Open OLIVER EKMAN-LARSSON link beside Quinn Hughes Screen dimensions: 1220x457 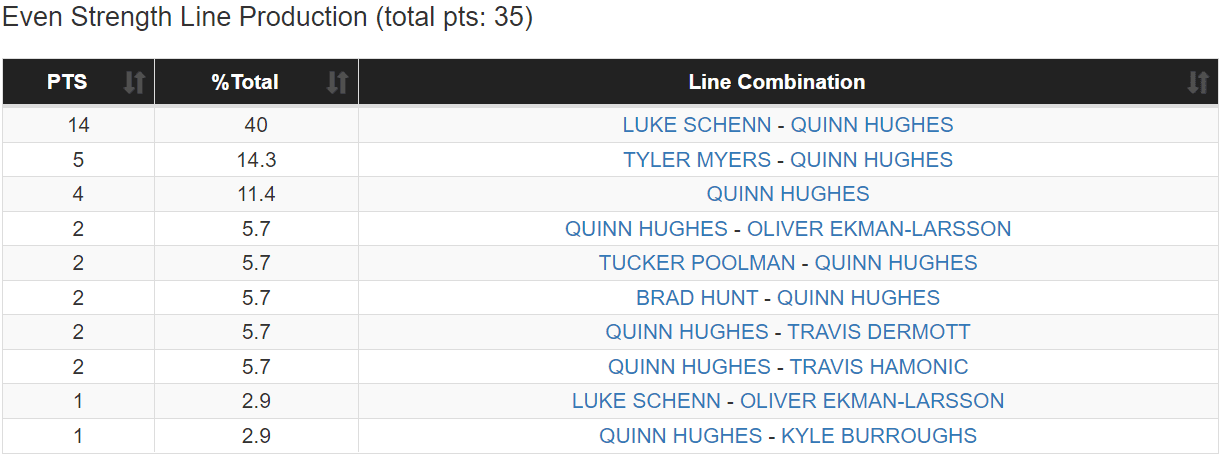click(x=879, y=229)
